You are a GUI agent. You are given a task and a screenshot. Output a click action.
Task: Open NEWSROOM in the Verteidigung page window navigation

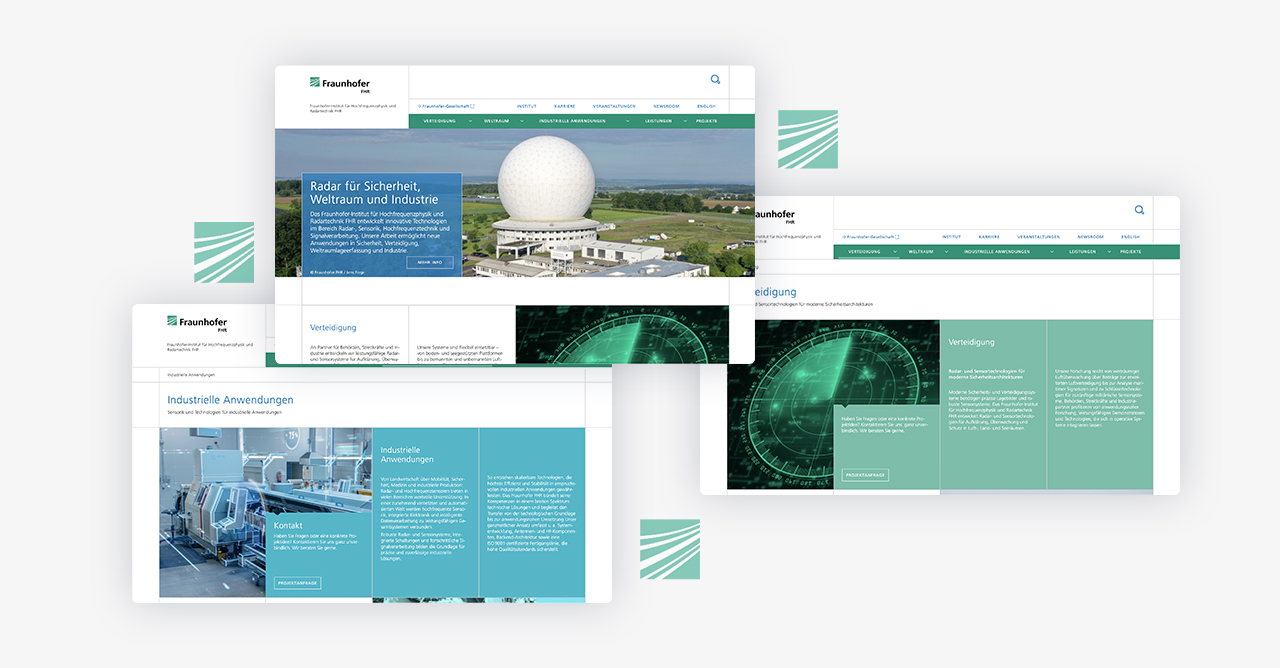click(1091, 237)
